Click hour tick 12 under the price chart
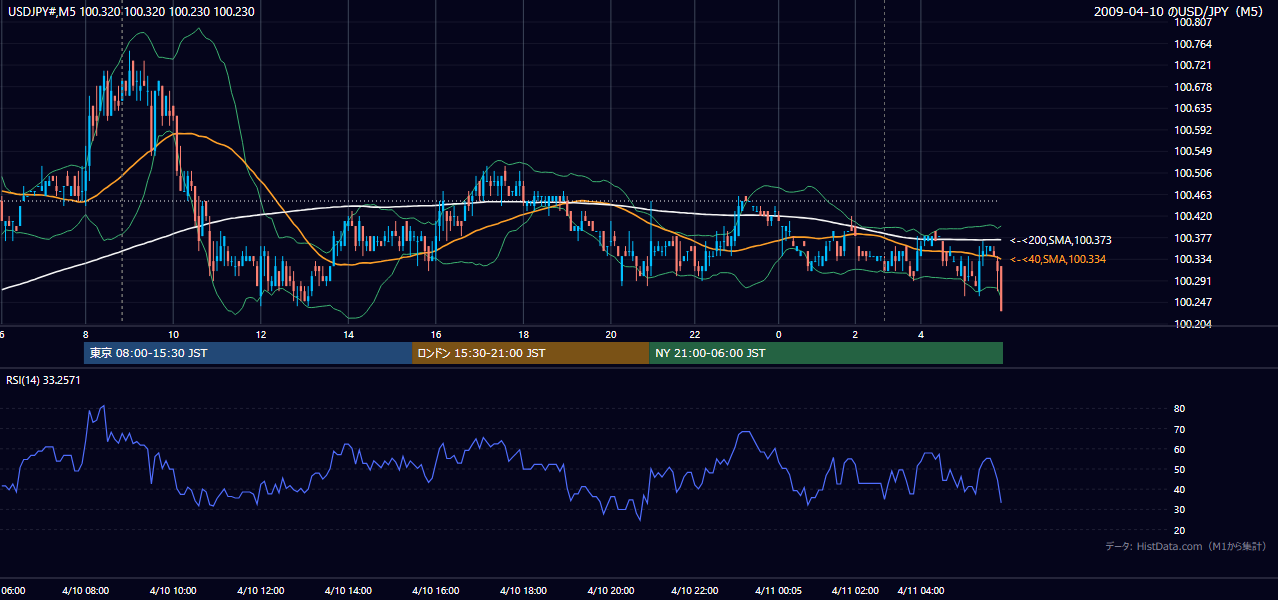 (261, 334)
